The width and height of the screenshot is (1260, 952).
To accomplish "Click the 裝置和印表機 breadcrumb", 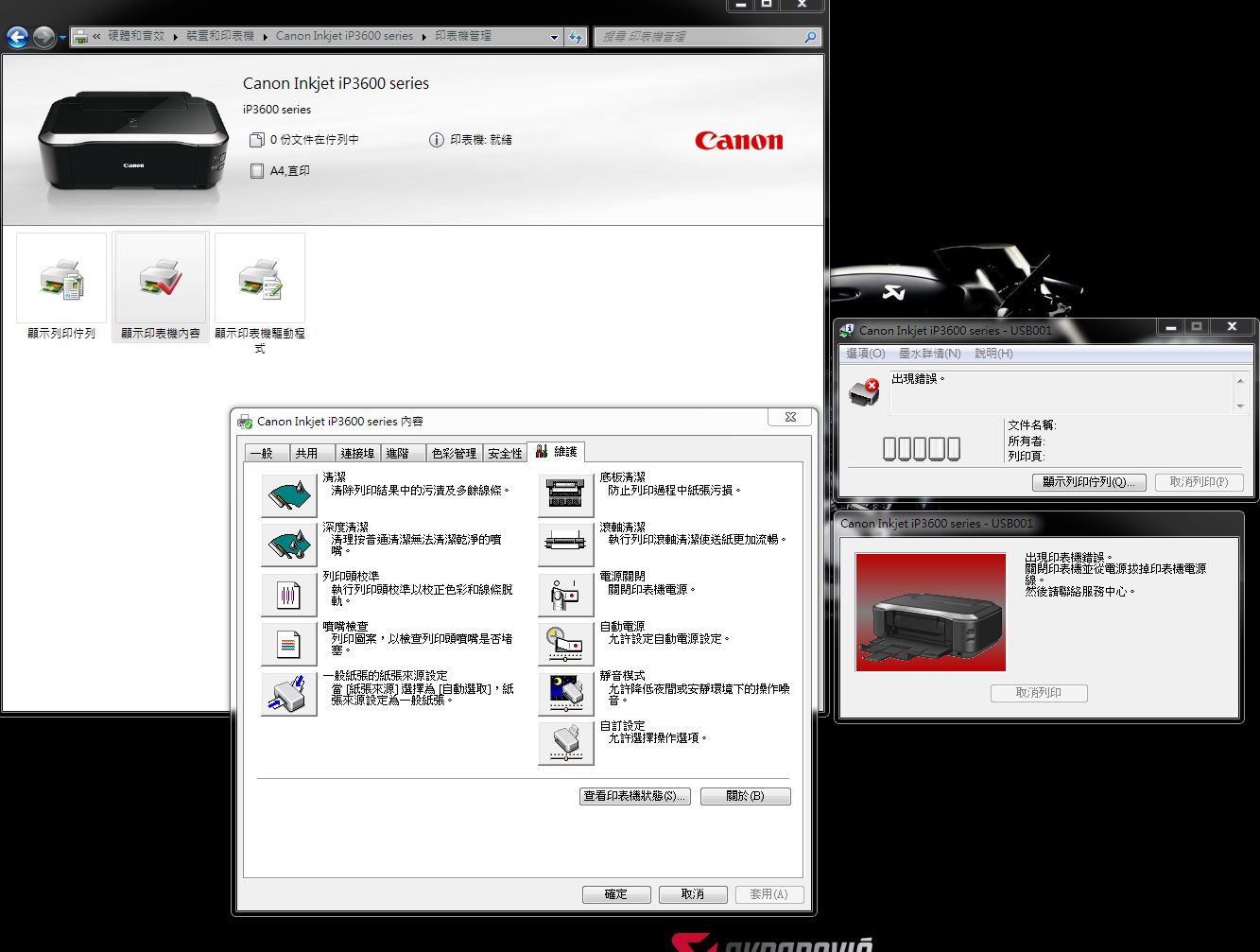I will (220, 36).
